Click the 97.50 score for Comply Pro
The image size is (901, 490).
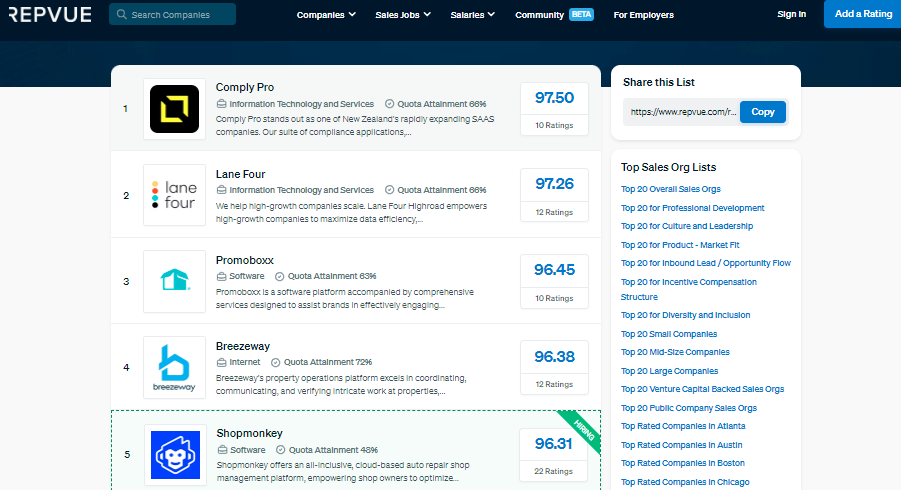coord(554,98)
